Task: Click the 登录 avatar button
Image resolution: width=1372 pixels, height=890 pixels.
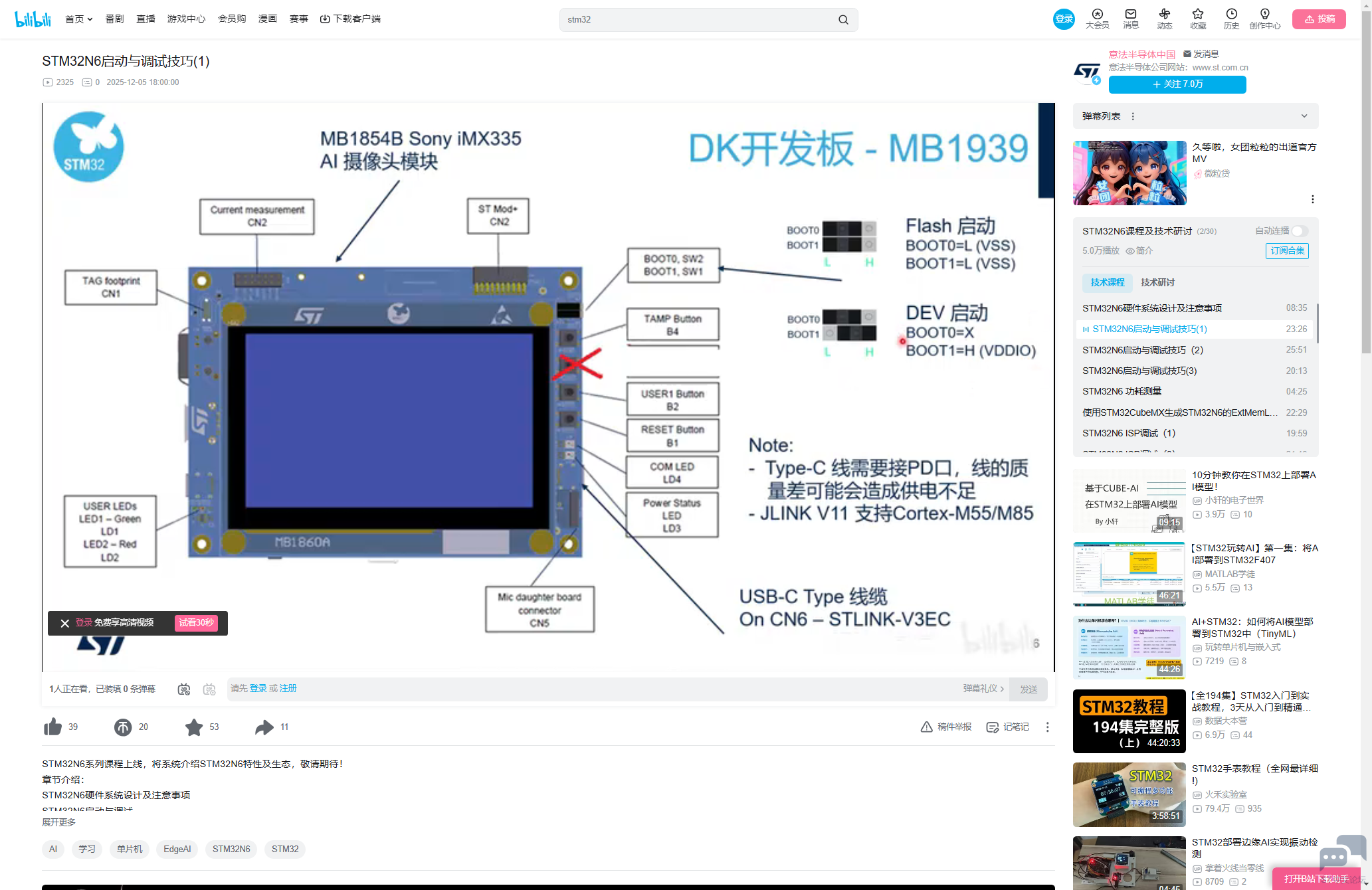Action: 1064,19
